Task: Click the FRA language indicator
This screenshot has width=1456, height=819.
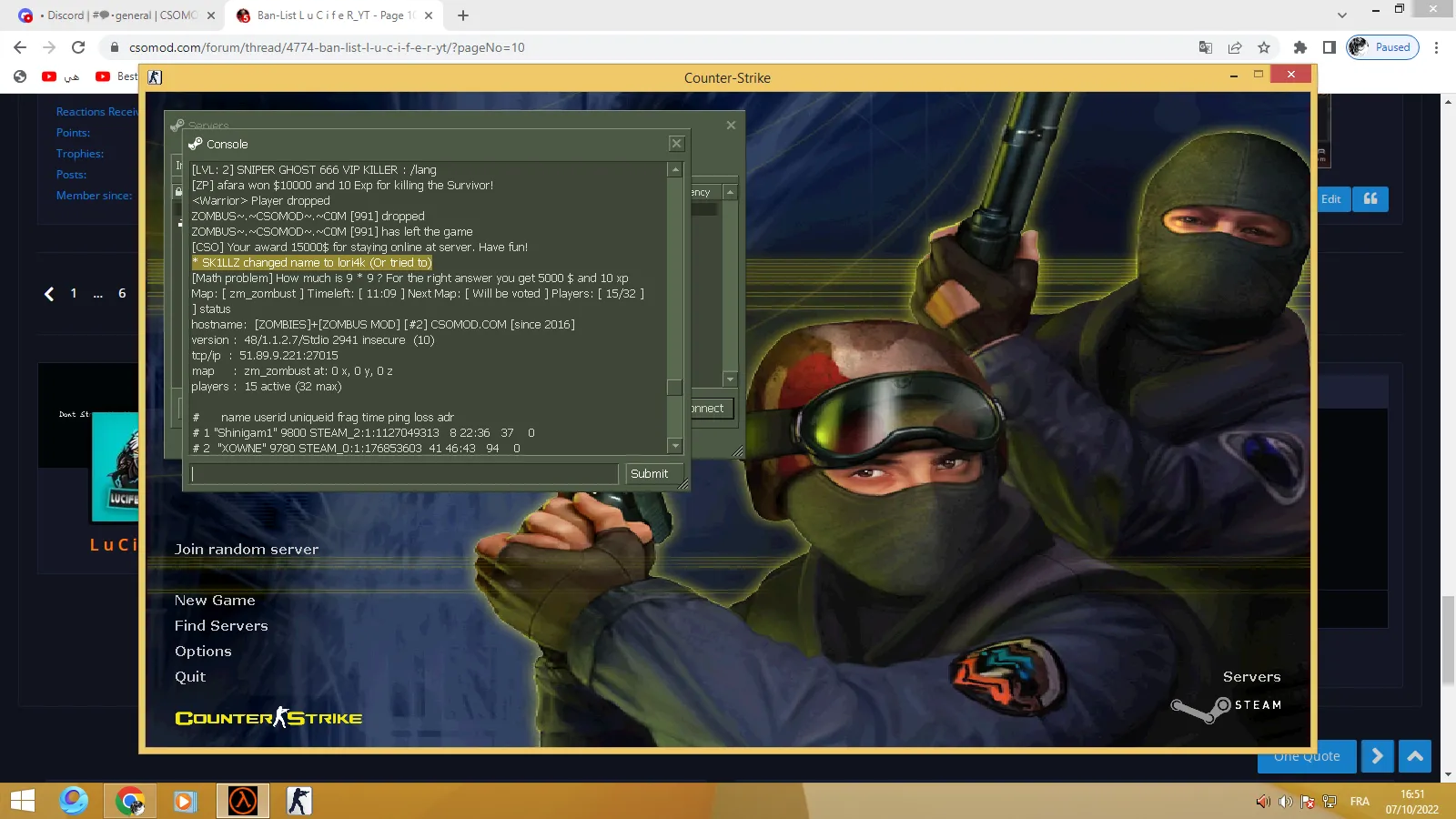Action: (1360, 802)
